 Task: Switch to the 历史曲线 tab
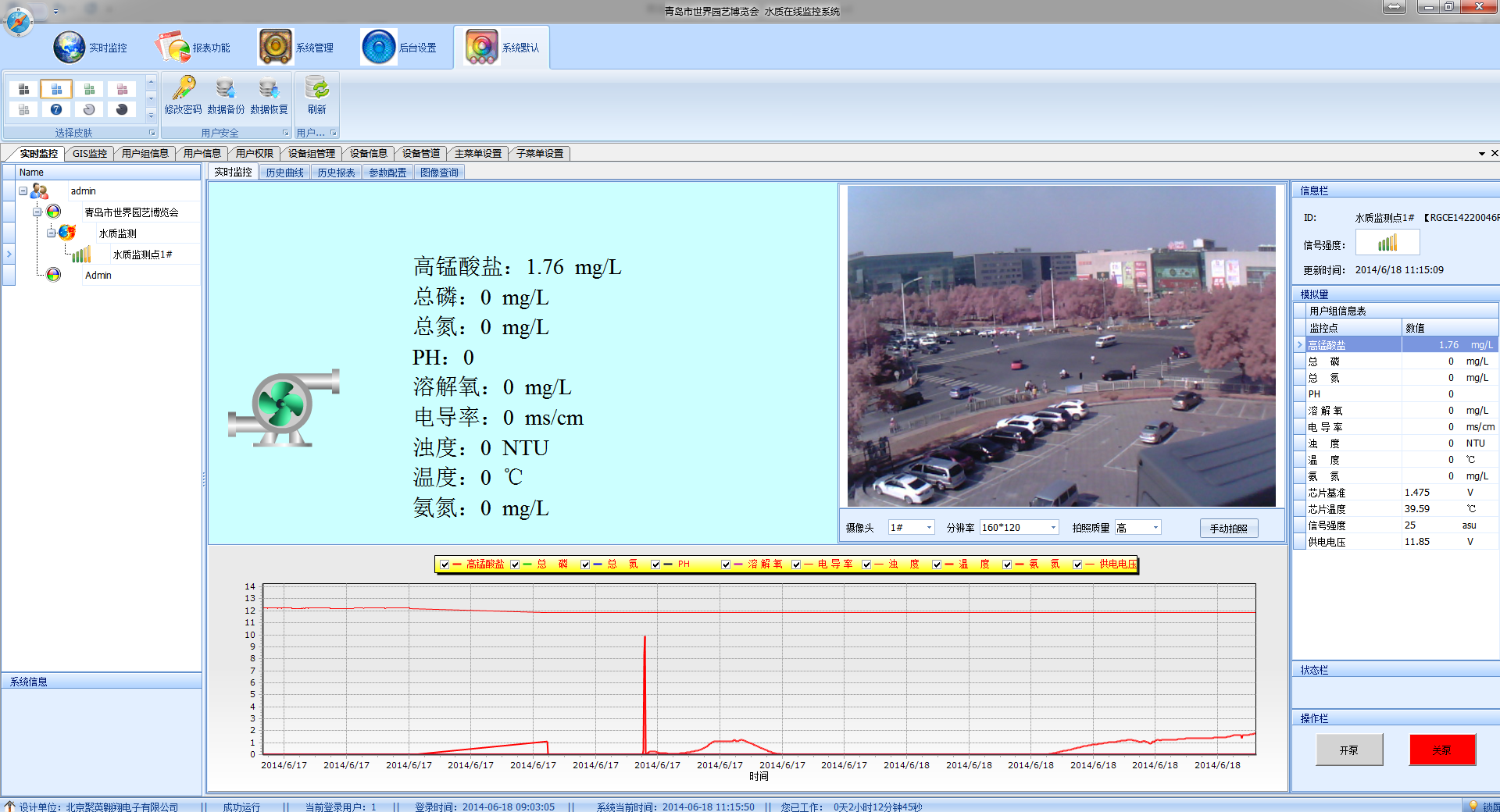click(x=284, y=173)
